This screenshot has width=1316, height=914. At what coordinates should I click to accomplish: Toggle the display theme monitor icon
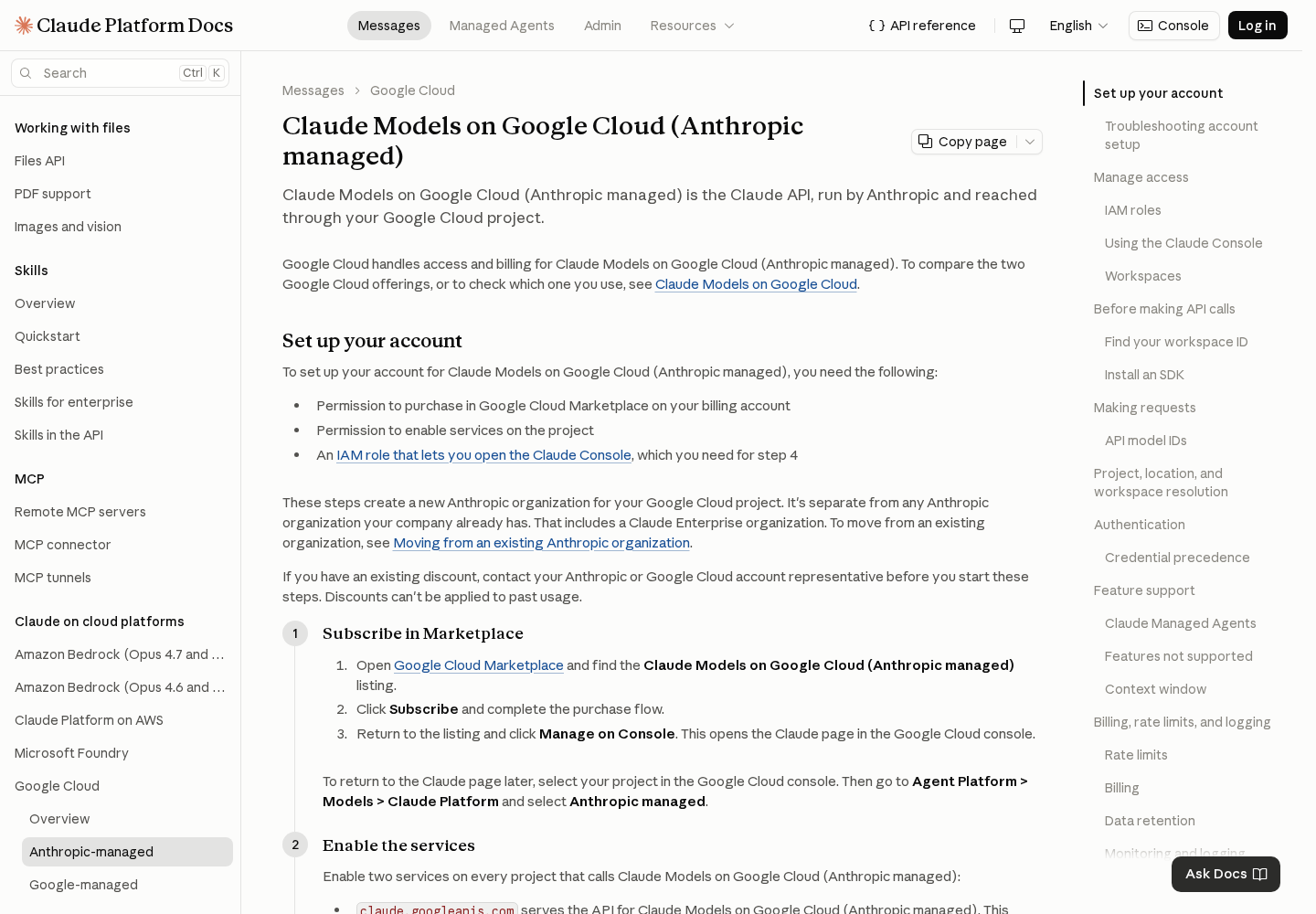tap(1017, 26)
